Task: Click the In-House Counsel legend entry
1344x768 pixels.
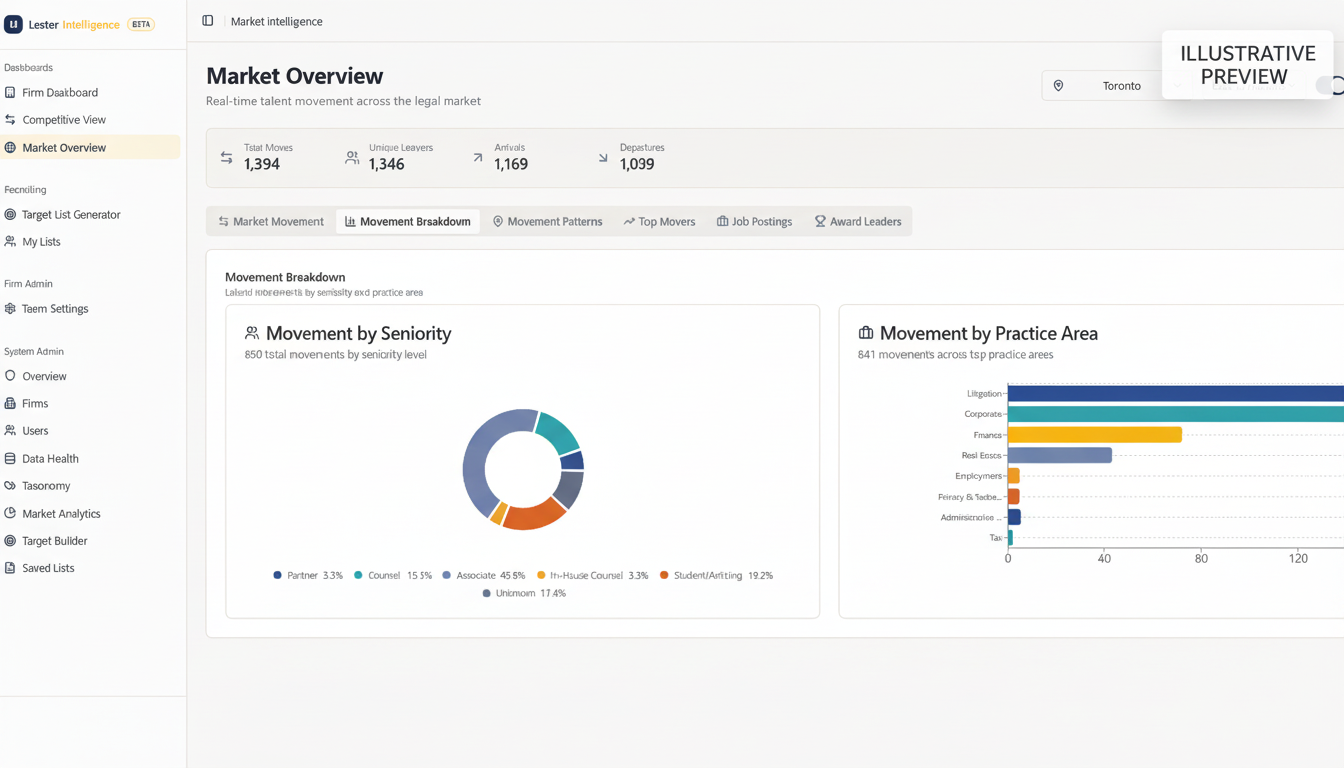Action: click(x=593, y=575)
